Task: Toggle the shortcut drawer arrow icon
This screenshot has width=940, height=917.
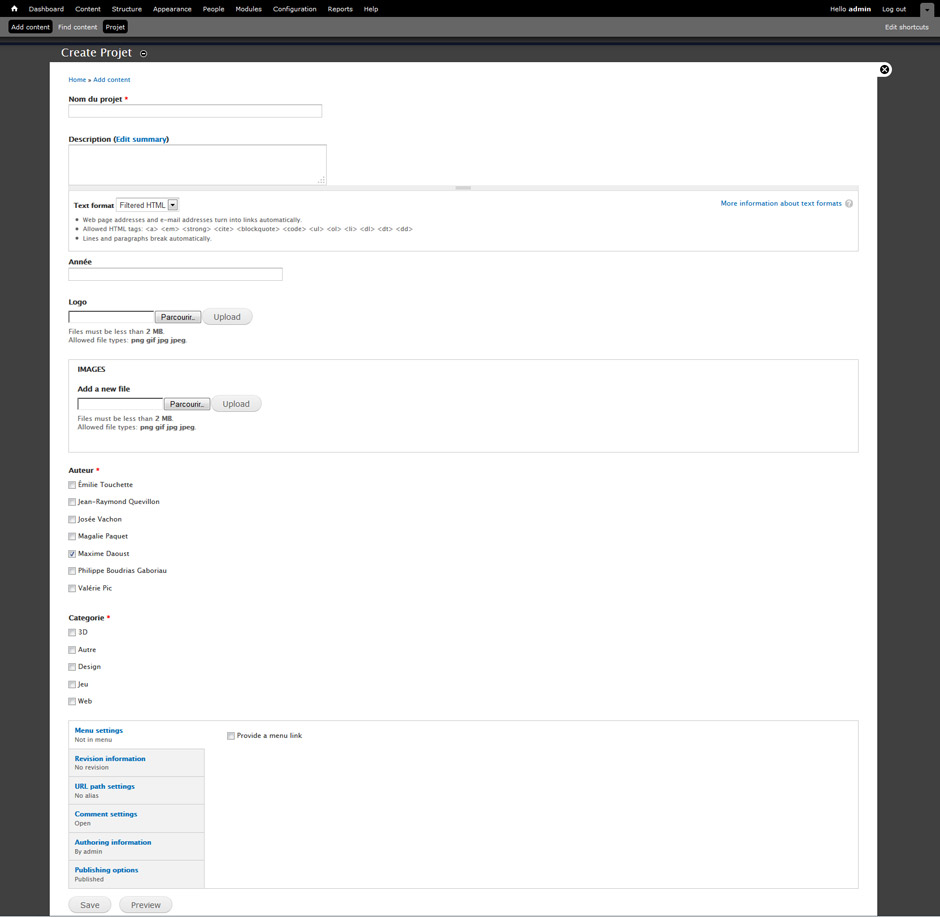Action: click(926, 10)
